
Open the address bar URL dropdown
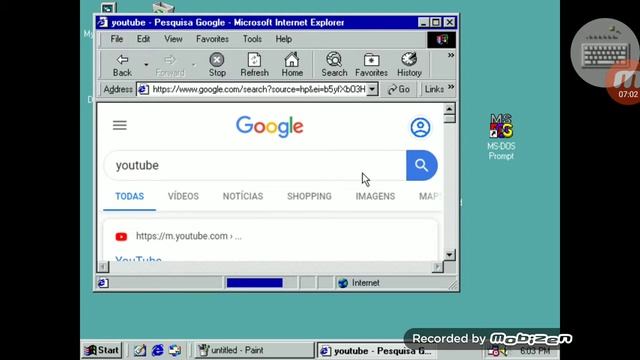pyautogui.click(x=372, y=89)
